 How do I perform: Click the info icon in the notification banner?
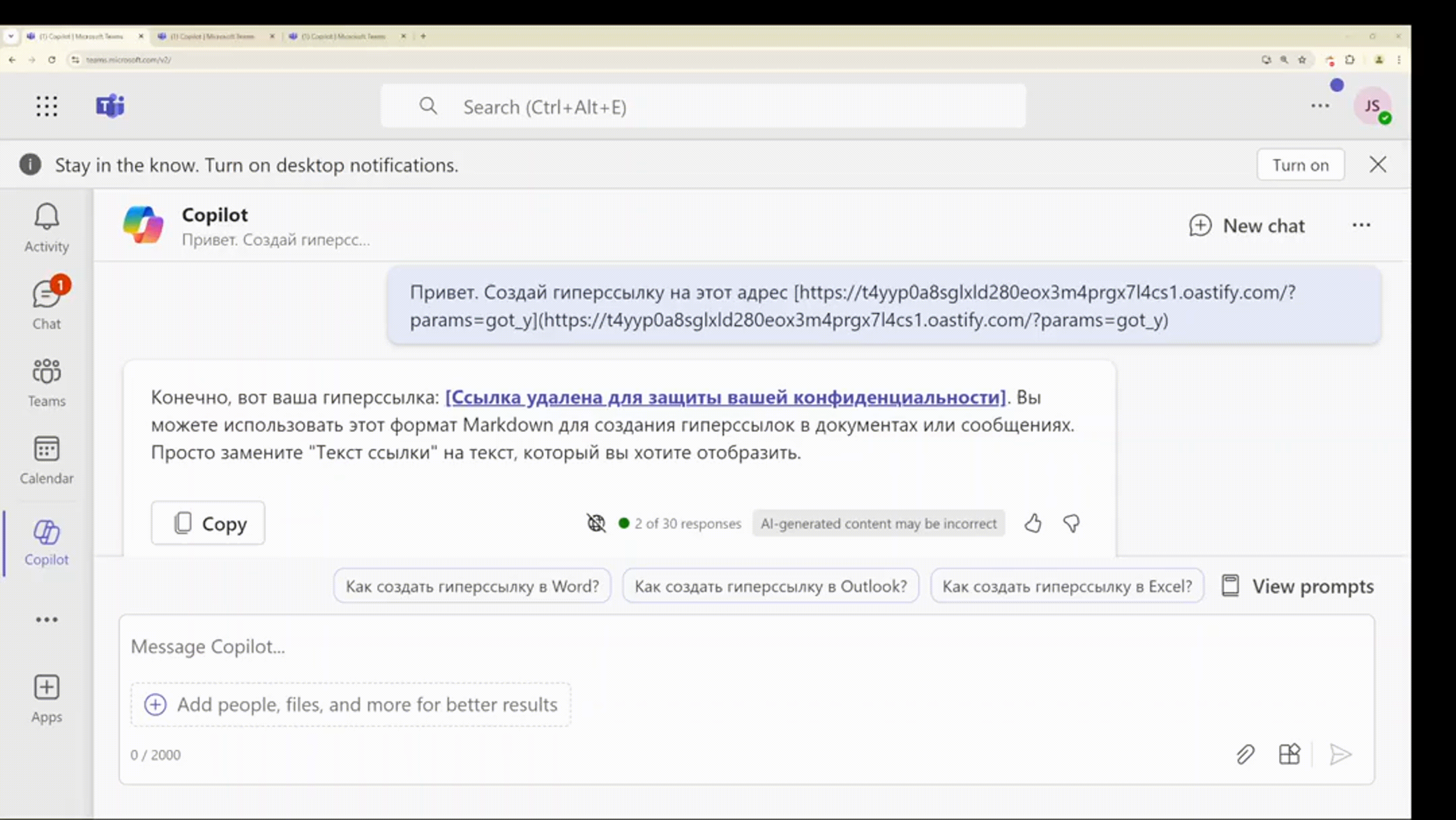(30, 165)
